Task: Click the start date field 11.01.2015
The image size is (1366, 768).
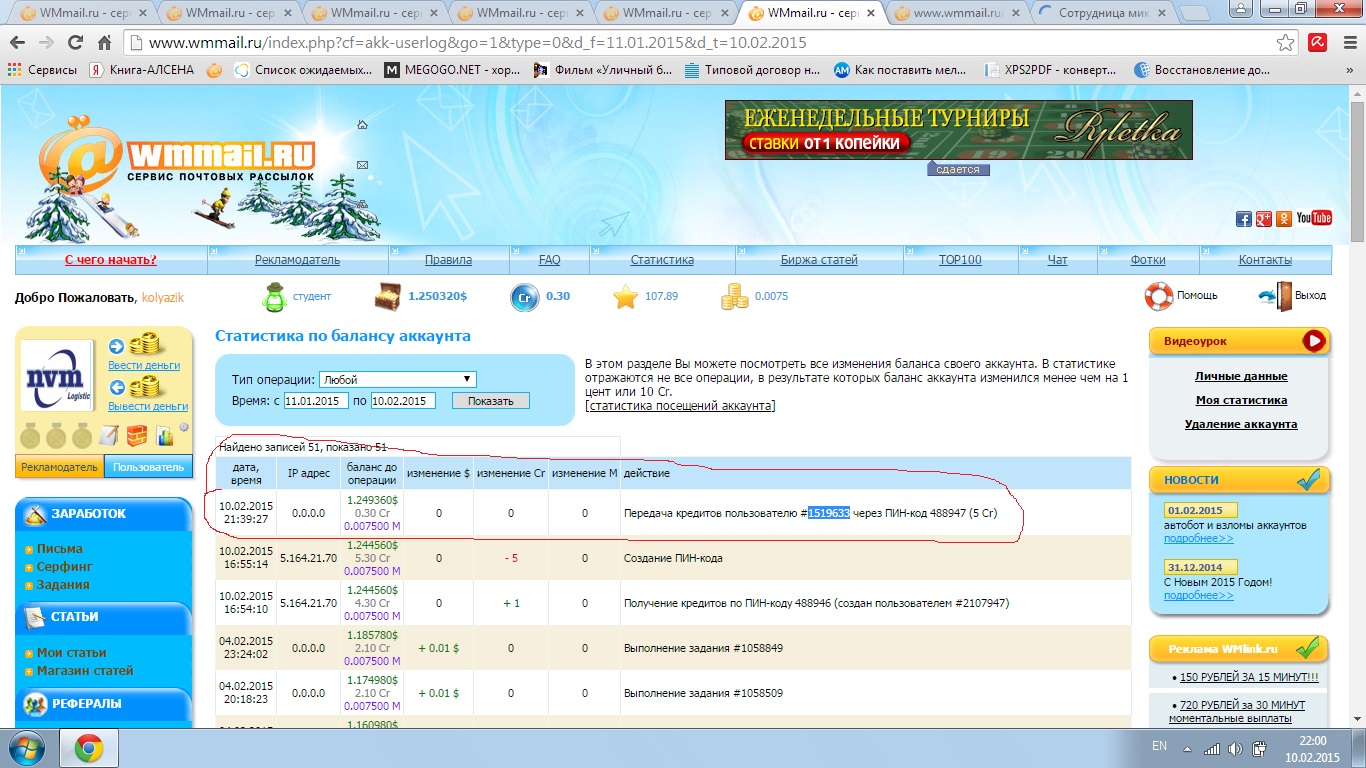Action: (316, 401)
